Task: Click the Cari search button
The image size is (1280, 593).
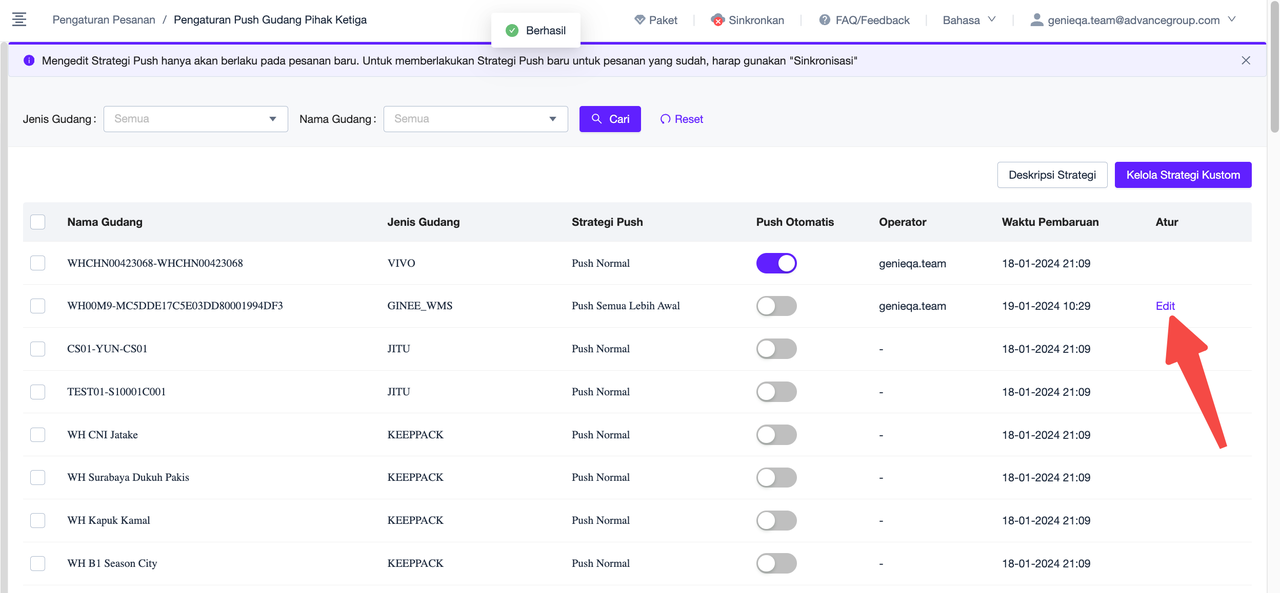Action: pyautogui.click(x=610, y=119)
